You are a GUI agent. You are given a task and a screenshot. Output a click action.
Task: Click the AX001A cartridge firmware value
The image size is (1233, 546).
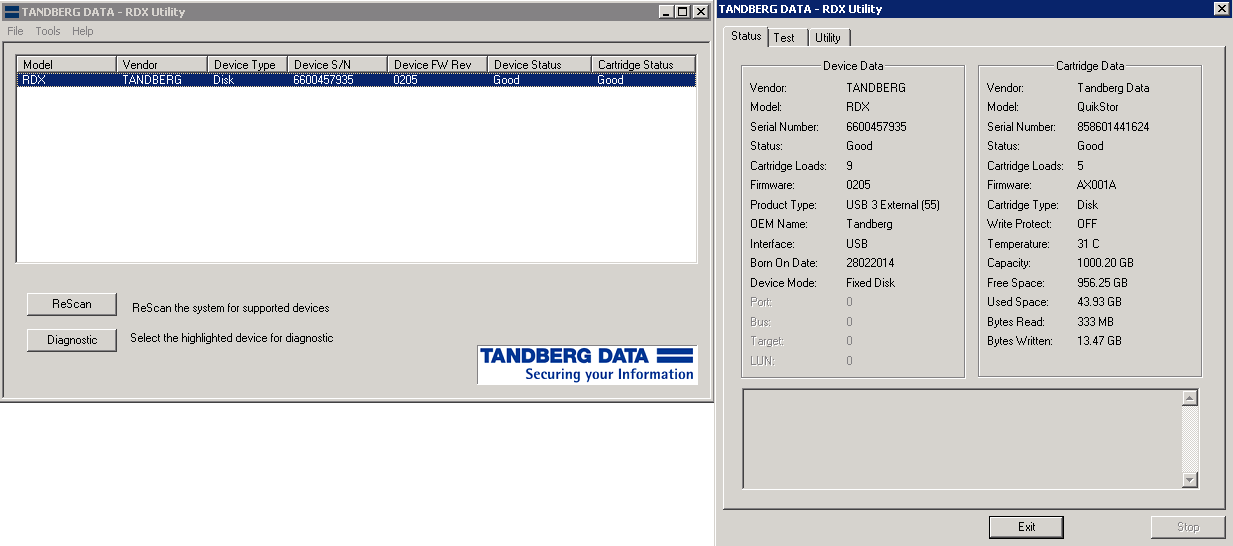1096,185
